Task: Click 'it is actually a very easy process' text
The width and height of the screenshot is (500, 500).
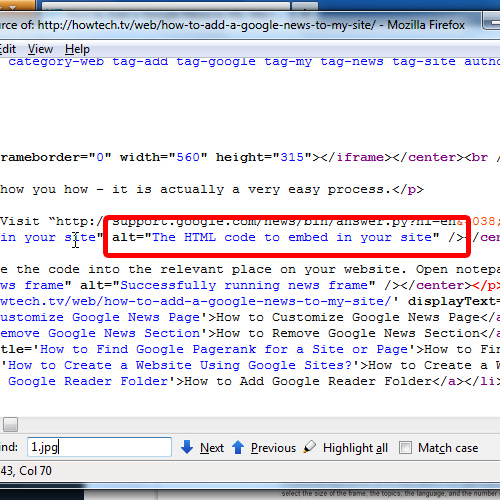Action: tap(251, 189)
